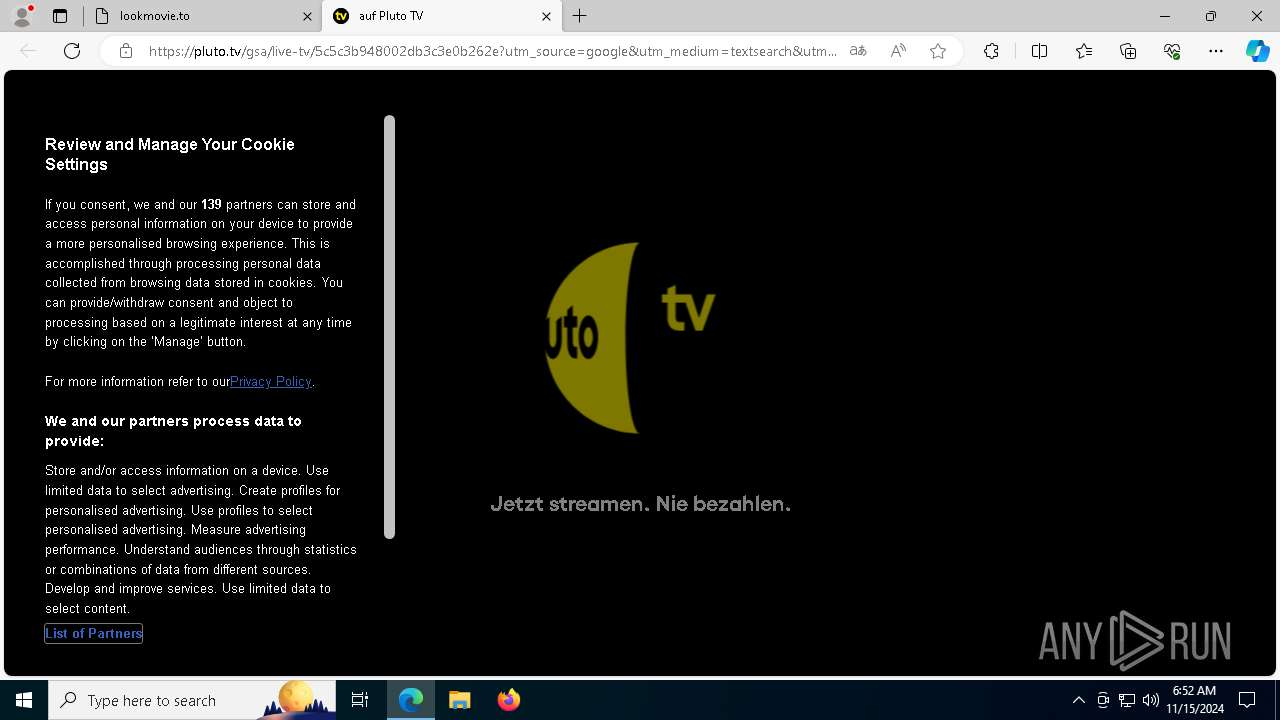This screenshot has width=1280, height=720.
Task: Open network status tray icon
Action: click(1127, 700)
